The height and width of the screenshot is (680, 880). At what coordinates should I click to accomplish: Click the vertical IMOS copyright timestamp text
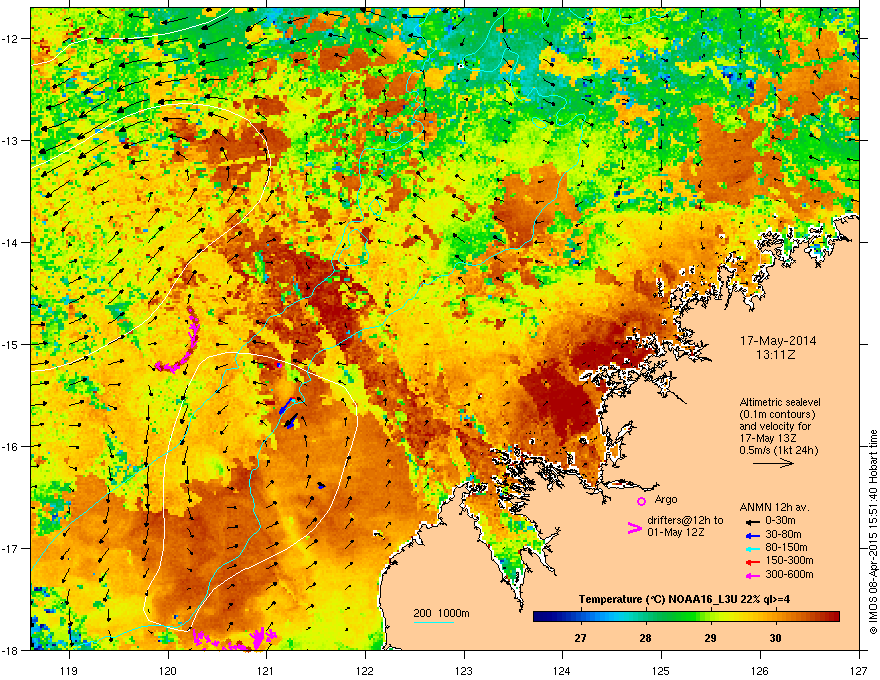click(x=873, y=532)
